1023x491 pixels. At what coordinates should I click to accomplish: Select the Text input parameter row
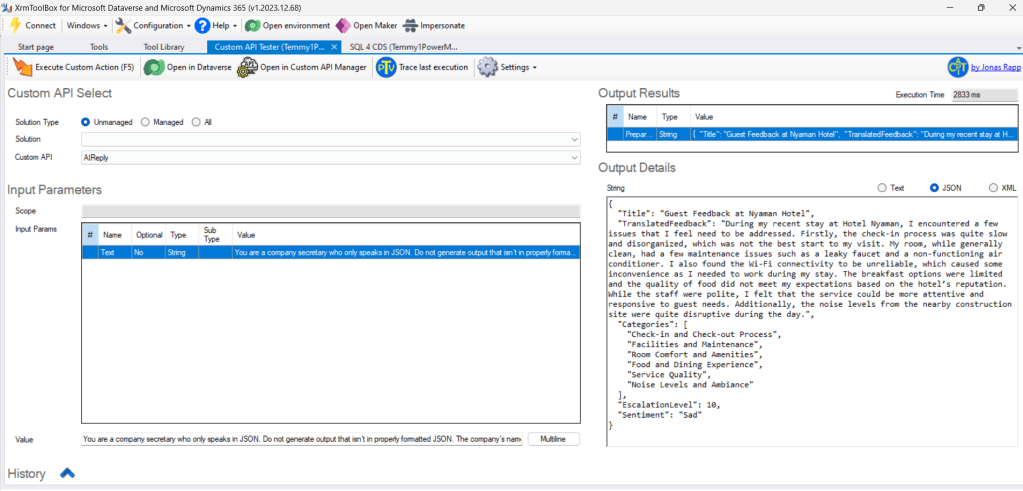click(x=330, y=252)
